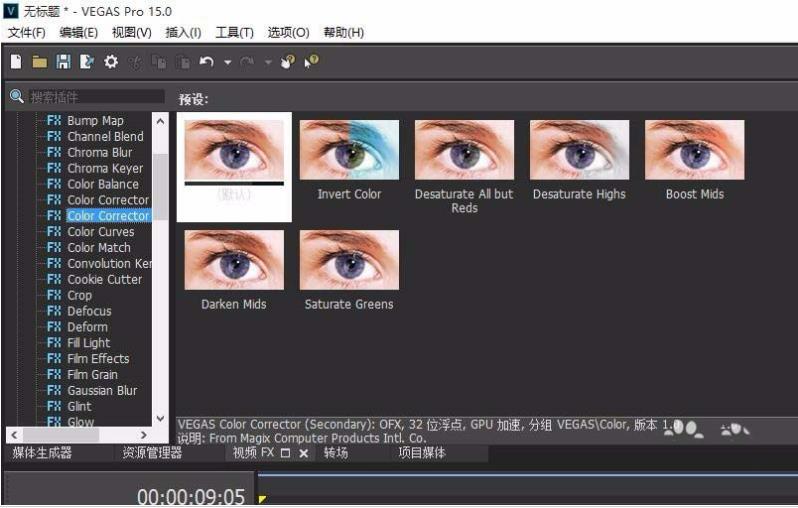Viewport: 798px width, 508px height.
Task: Click the Paste clipboard icon
Action: pos(183,63)
